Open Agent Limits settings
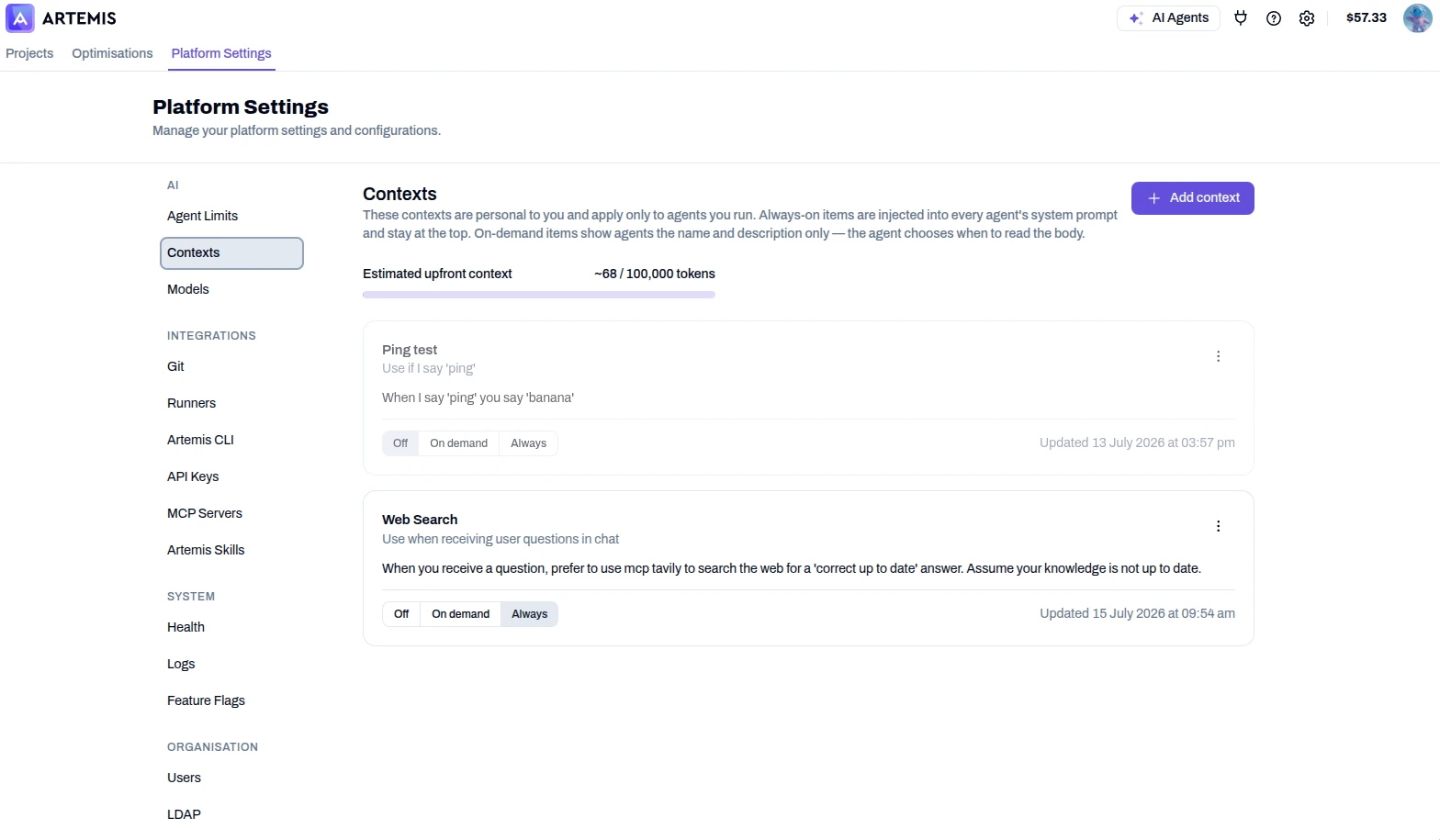The height and width of the screenshot is (840, 1440). click(231, 216)
